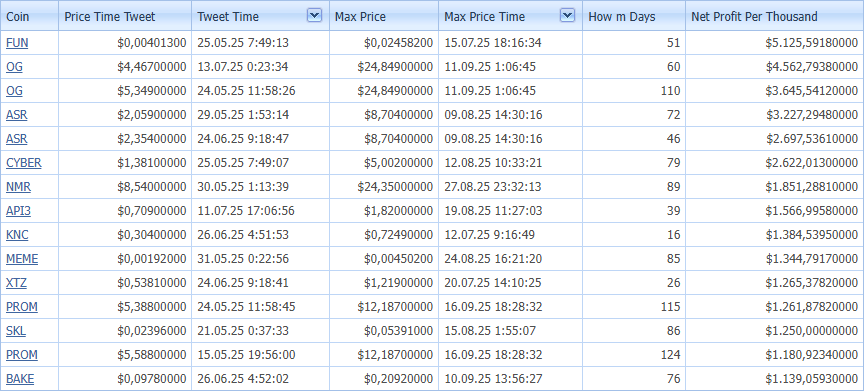Open the Max Price Time column filter dropdown

click(567, 16)
